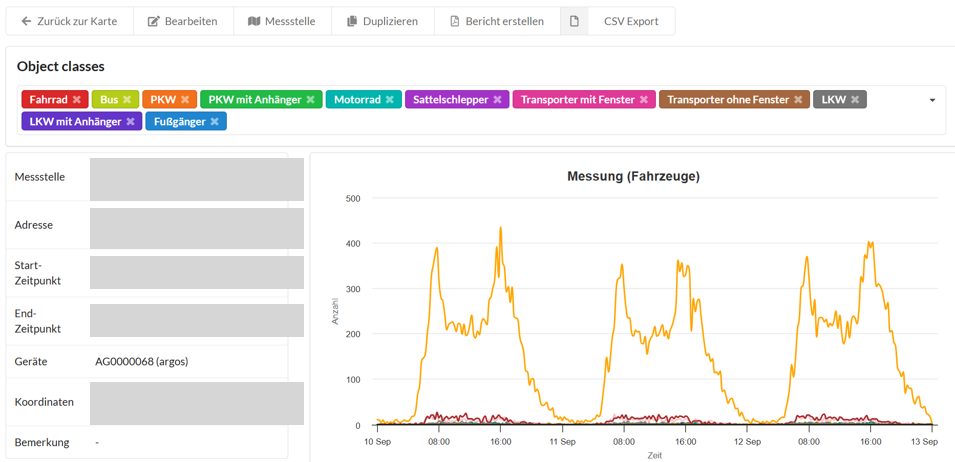The image size is (955, 462).
Task: Generate a report with Bericht erstellen
Action: 497,21
